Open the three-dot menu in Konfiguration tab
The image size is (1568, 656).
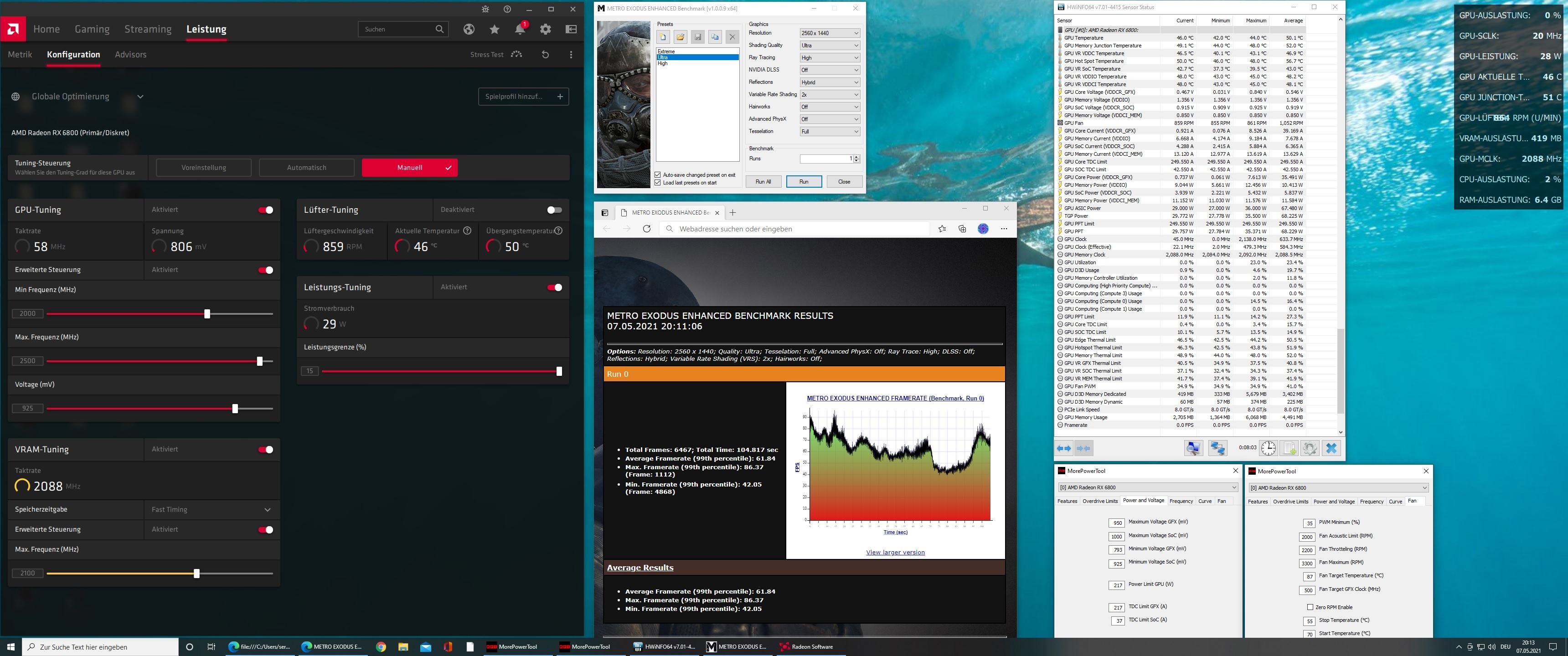pos(571,55)
